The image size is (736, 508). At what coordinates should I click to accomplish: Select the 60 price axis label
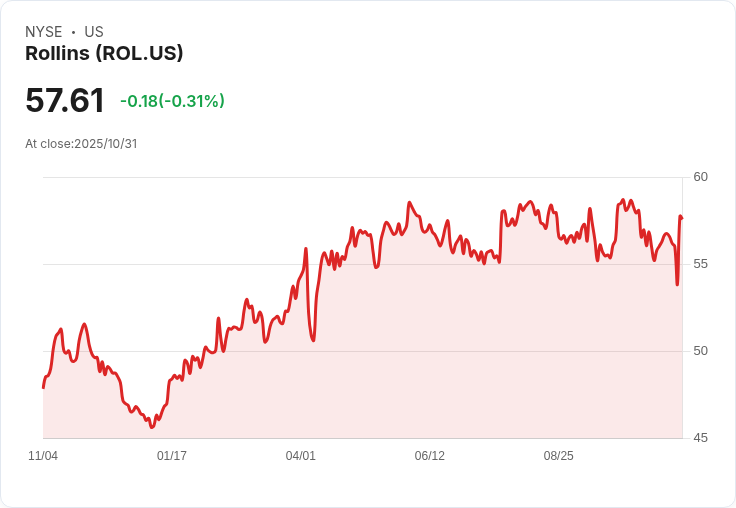[x=700, y=177]
